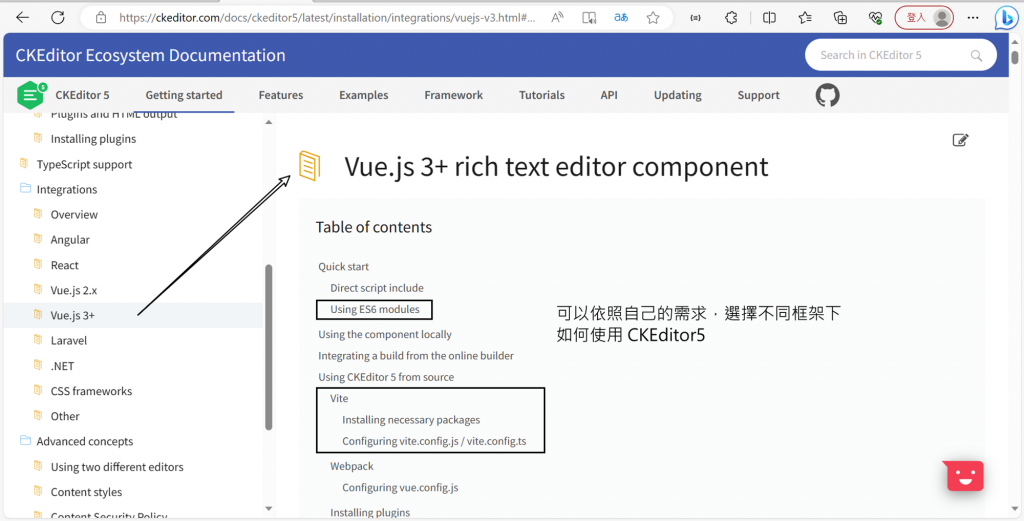Click the CKEditor 5 green logo
The width and height of the screenshot is (1024, 521).
coord(31,95)
